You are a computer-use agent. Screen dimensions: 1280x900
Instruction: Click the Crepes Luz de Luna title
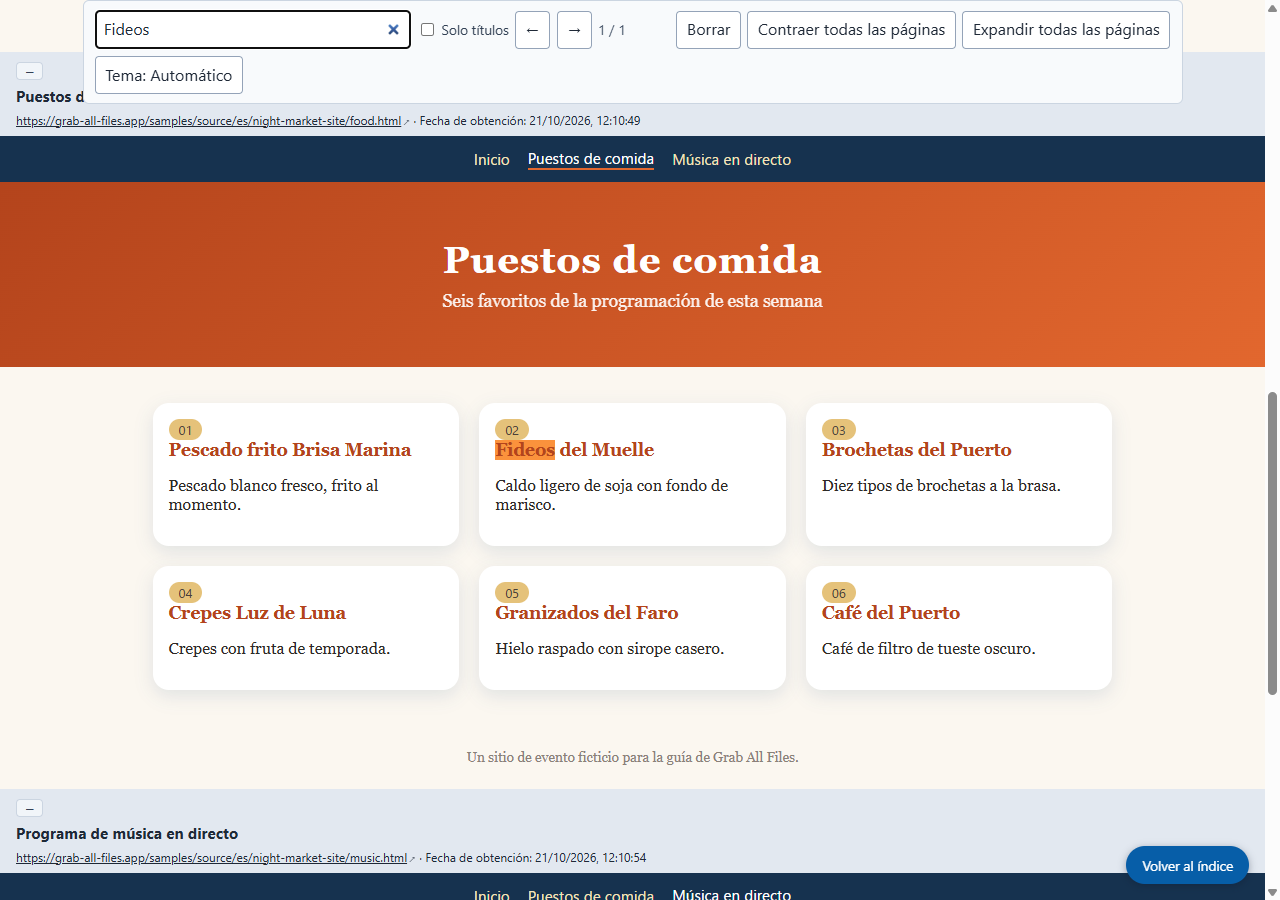coord(257,613)
